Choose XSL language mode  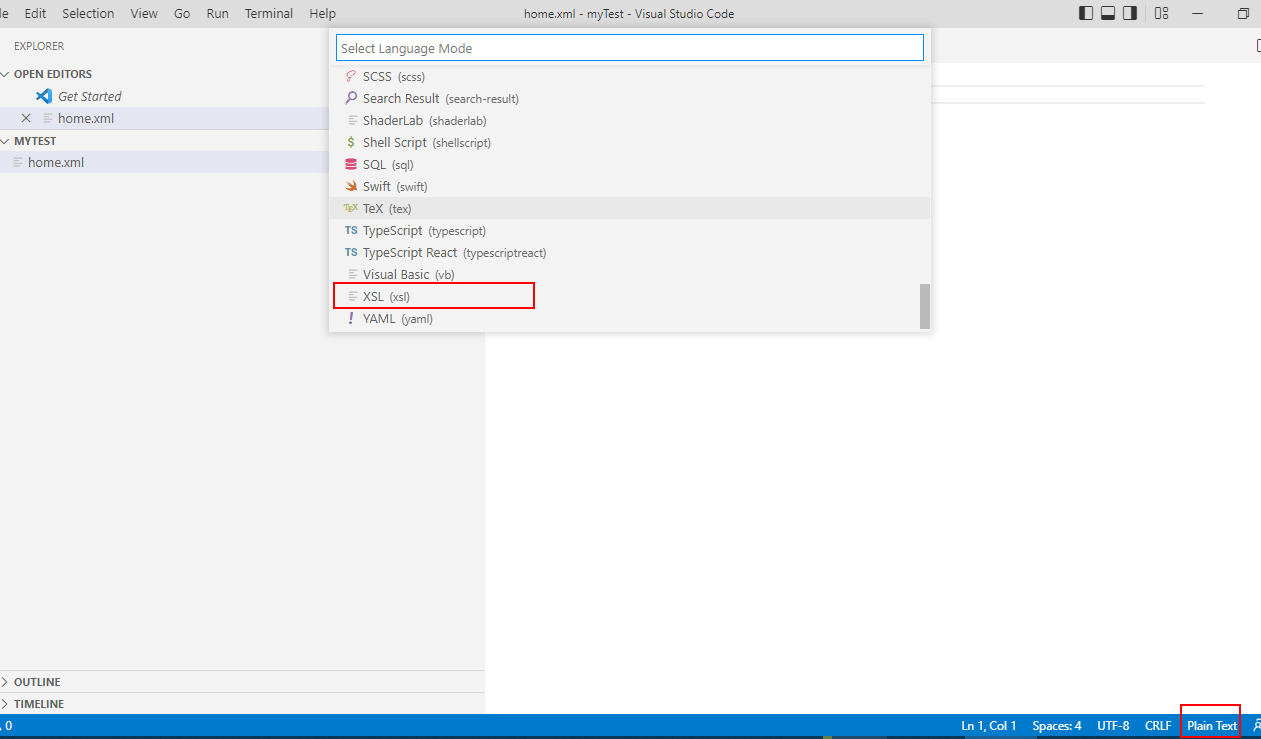pyautogui.click(x=630, y=296)
